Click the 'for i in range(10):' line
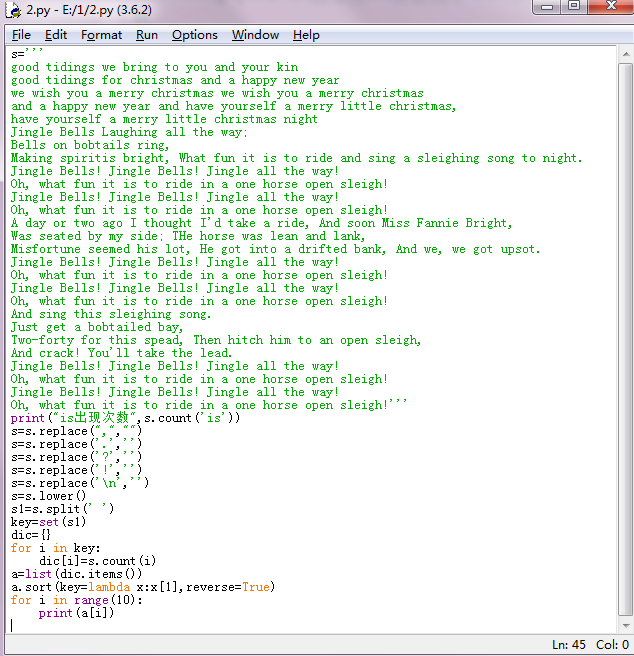 pyautogui.click(x=77, y=600)
